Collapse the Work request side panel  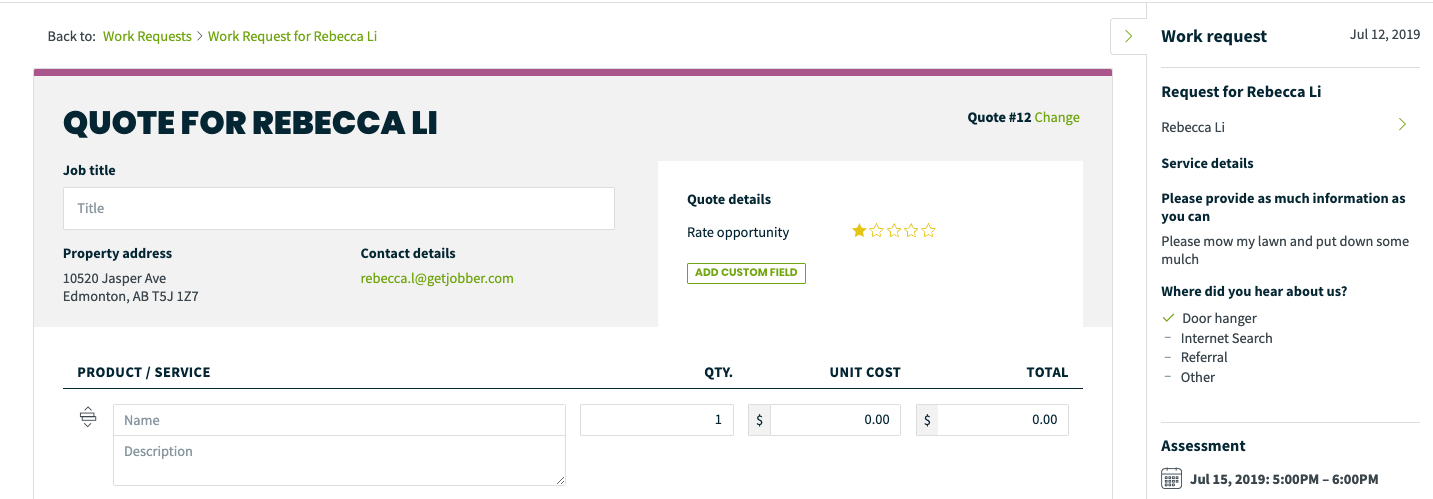[1129, 36]
